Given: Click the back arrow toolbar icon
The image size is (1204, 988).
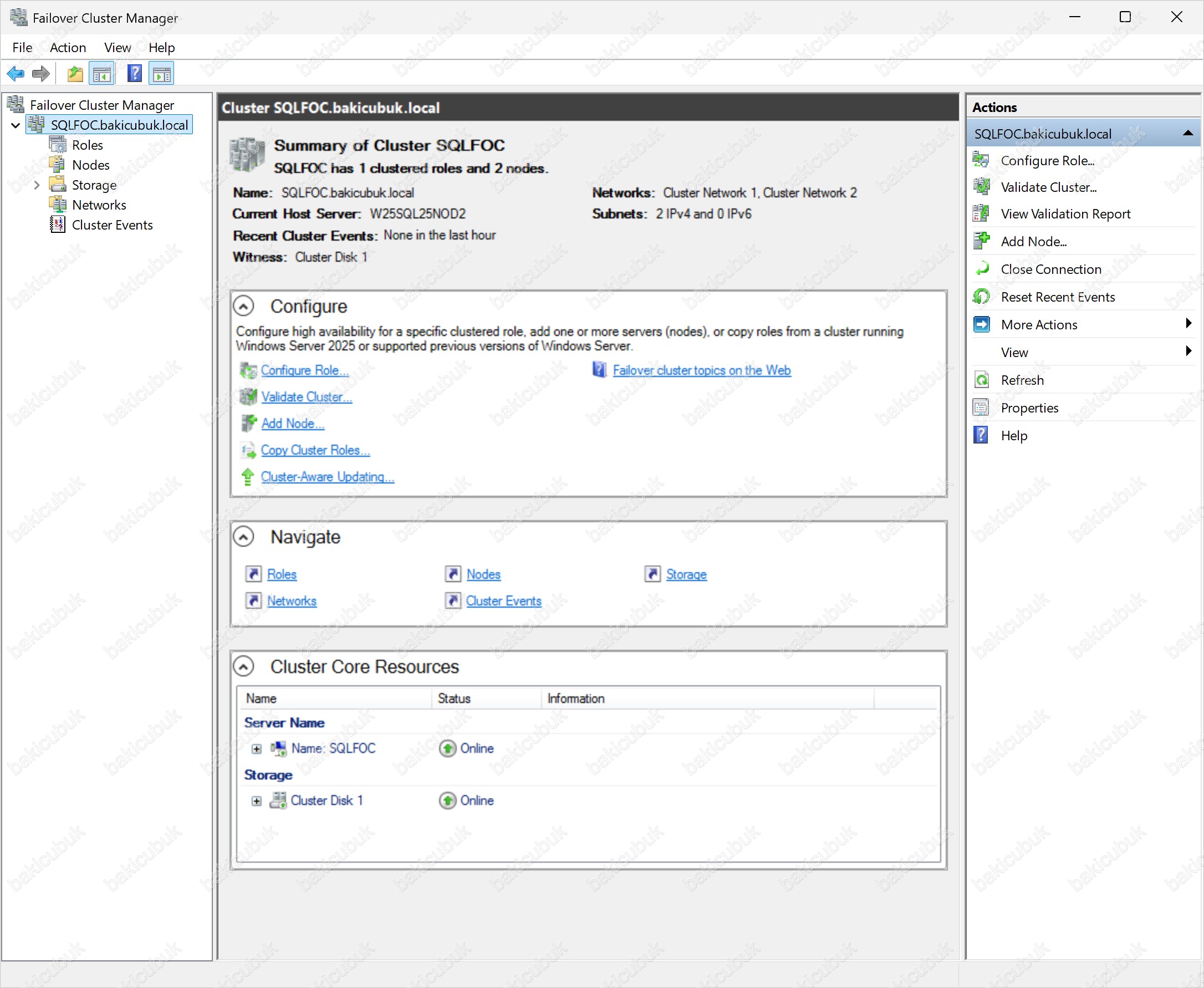Looking at the screenshot, I should point(16,73).
